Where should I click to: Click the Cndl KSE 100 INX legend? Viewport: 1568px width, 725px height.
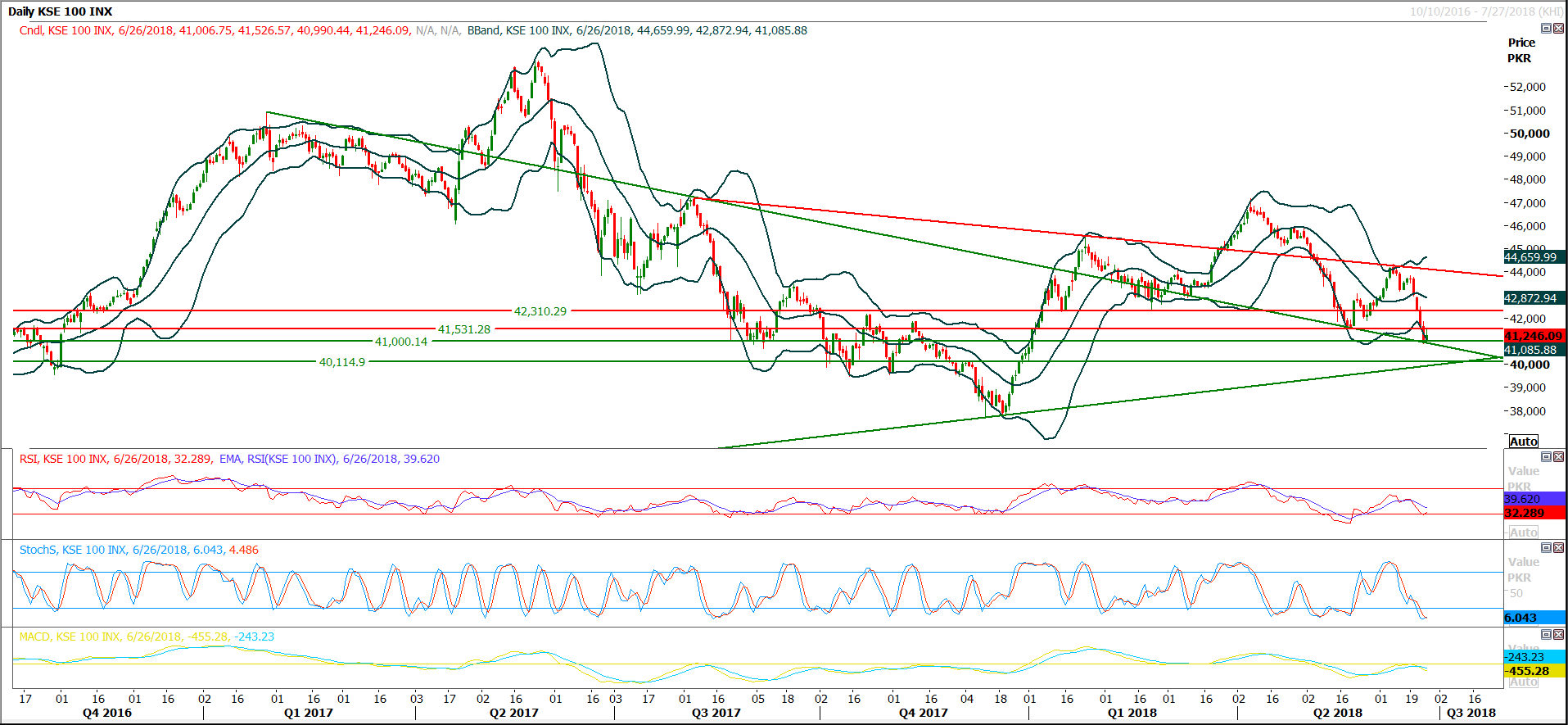point(215,30)
